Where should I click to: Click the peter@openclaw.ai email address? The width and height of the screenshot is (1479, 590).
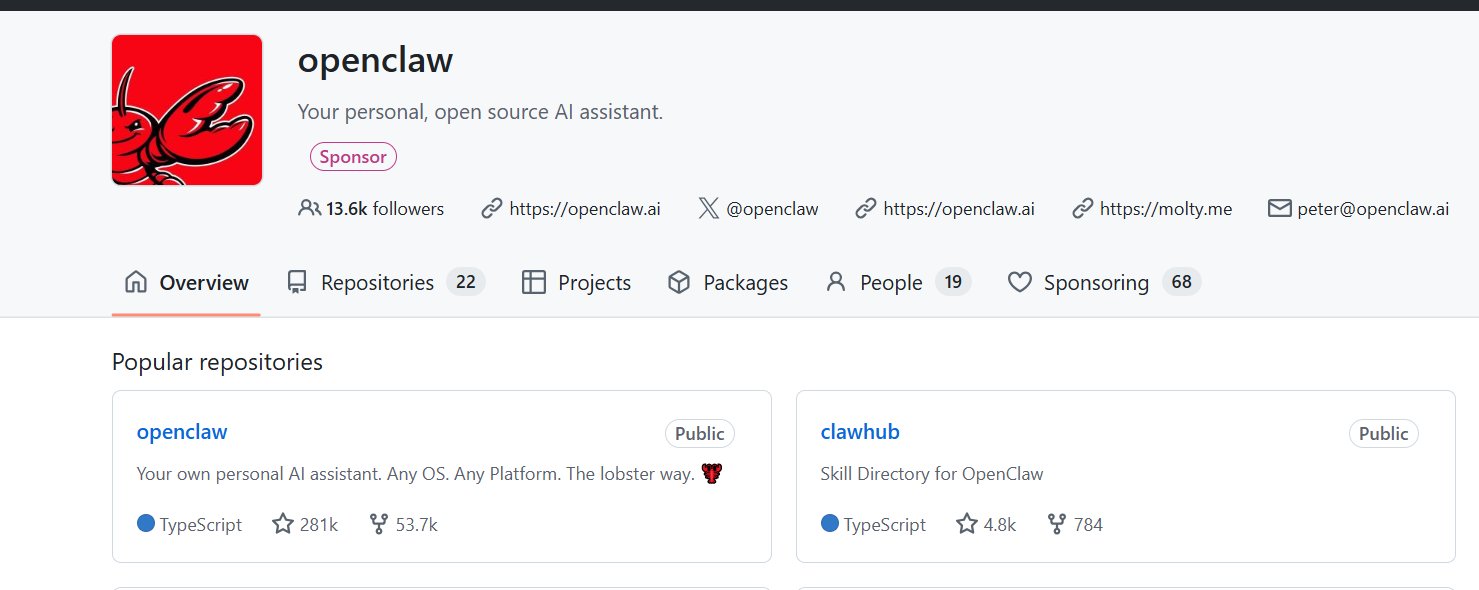click(1372, 209)
